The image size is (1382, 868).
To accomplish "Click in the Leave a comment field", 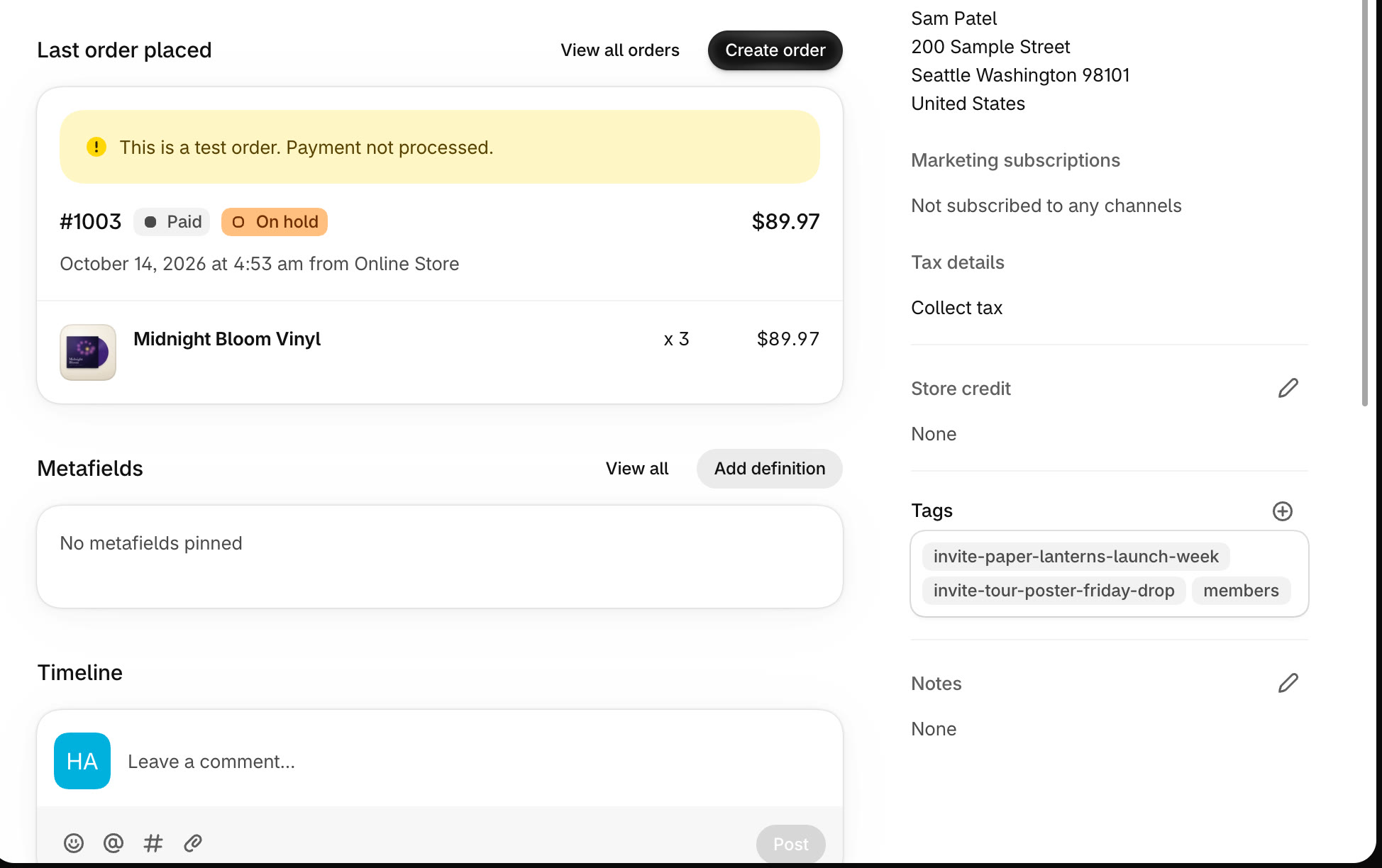I will pos(440,762).
